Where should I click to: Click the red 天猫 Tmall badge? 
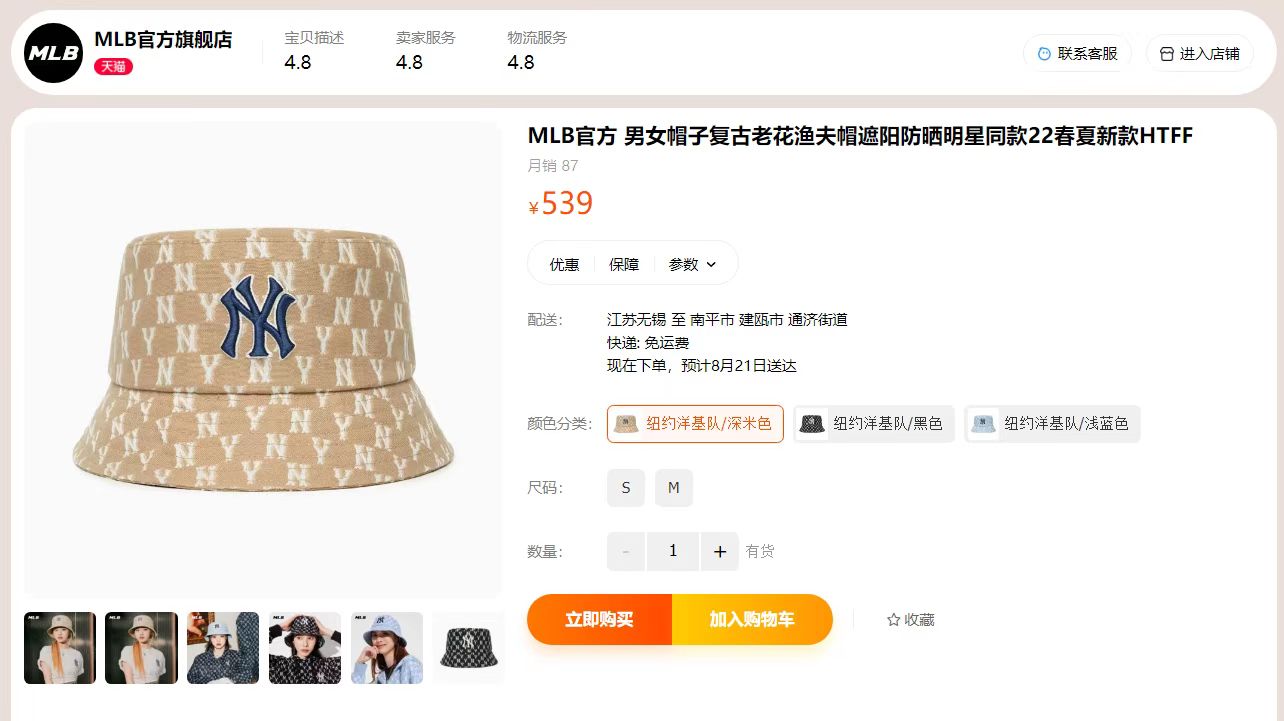[113, 67]
